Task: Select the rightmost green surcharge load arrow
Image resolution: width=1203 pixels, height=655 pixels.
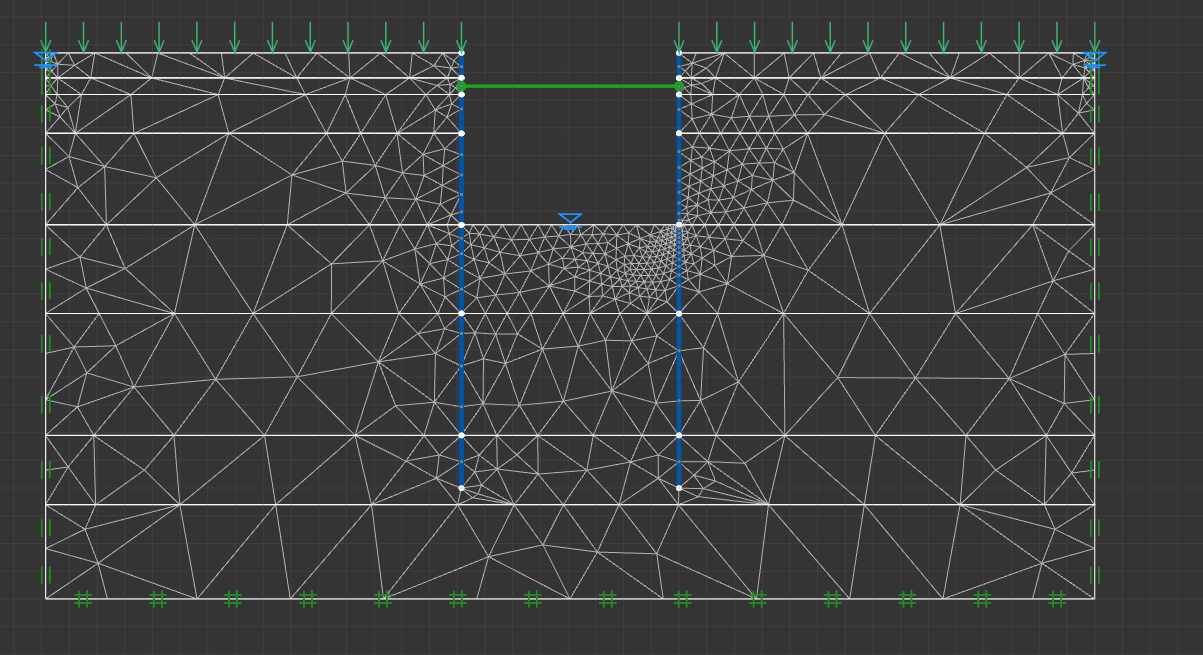Action: coord(1094,37)
